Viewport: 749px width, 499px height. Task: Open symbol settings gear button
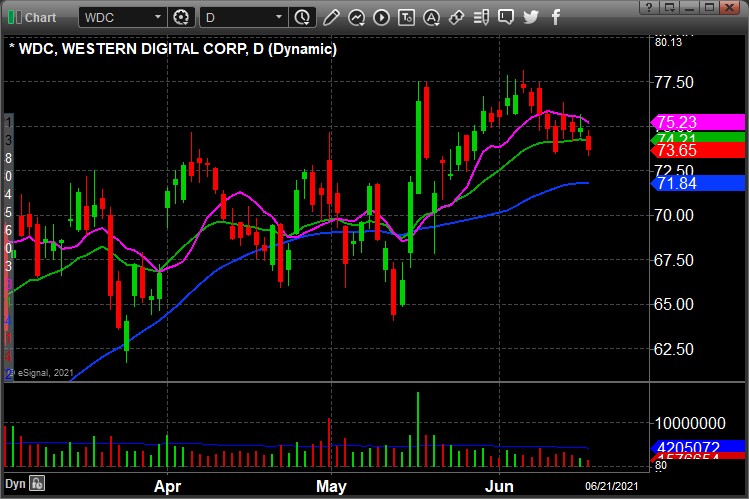[181, 18]
